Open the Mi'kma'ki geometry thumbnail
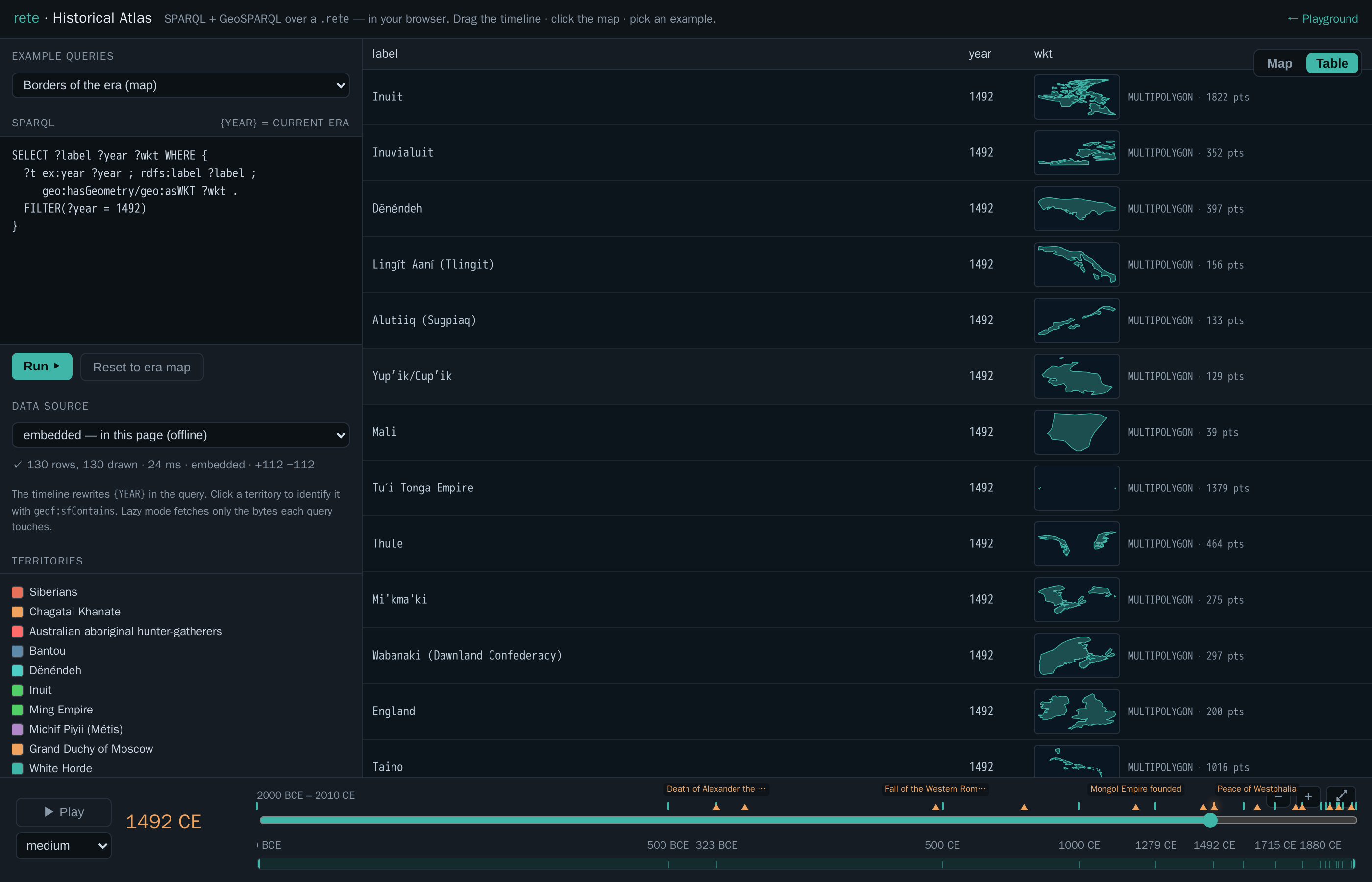Viewport: 1372px width, 882px height. [x=1077, y=600]
